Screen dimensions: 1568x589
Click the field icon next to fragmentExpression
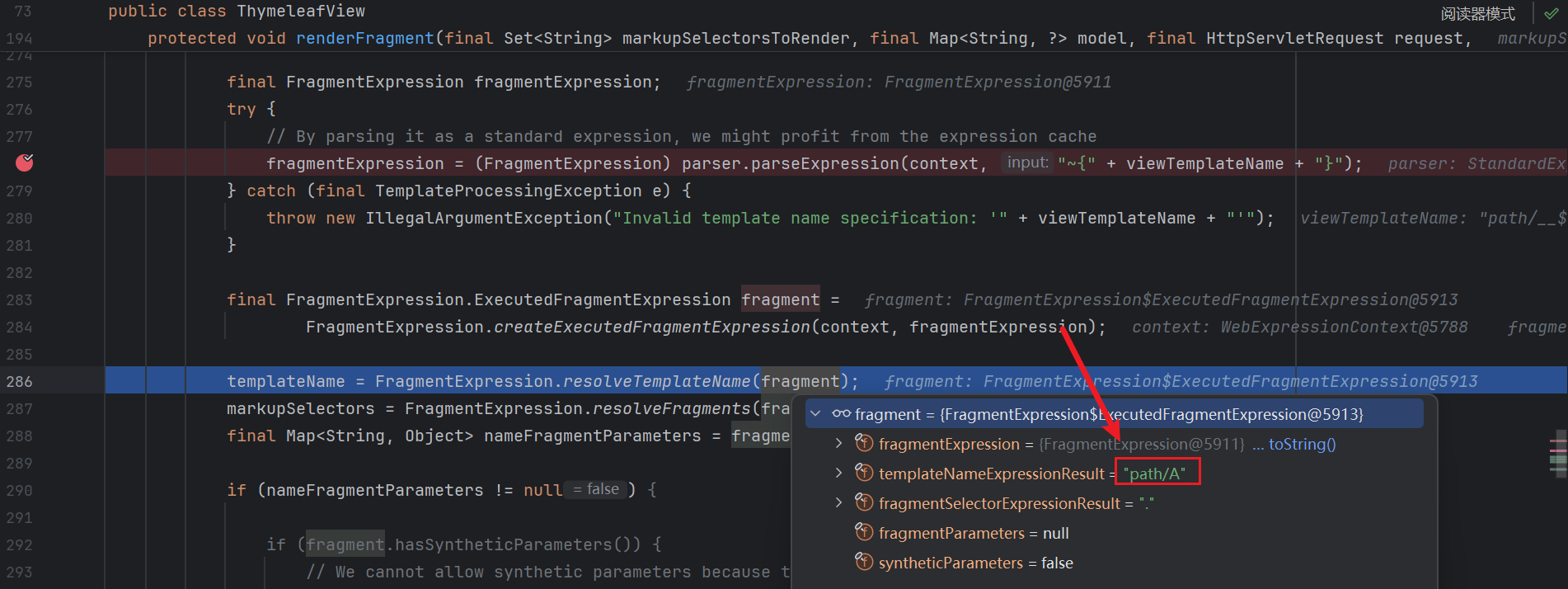[x=864, y=444]
